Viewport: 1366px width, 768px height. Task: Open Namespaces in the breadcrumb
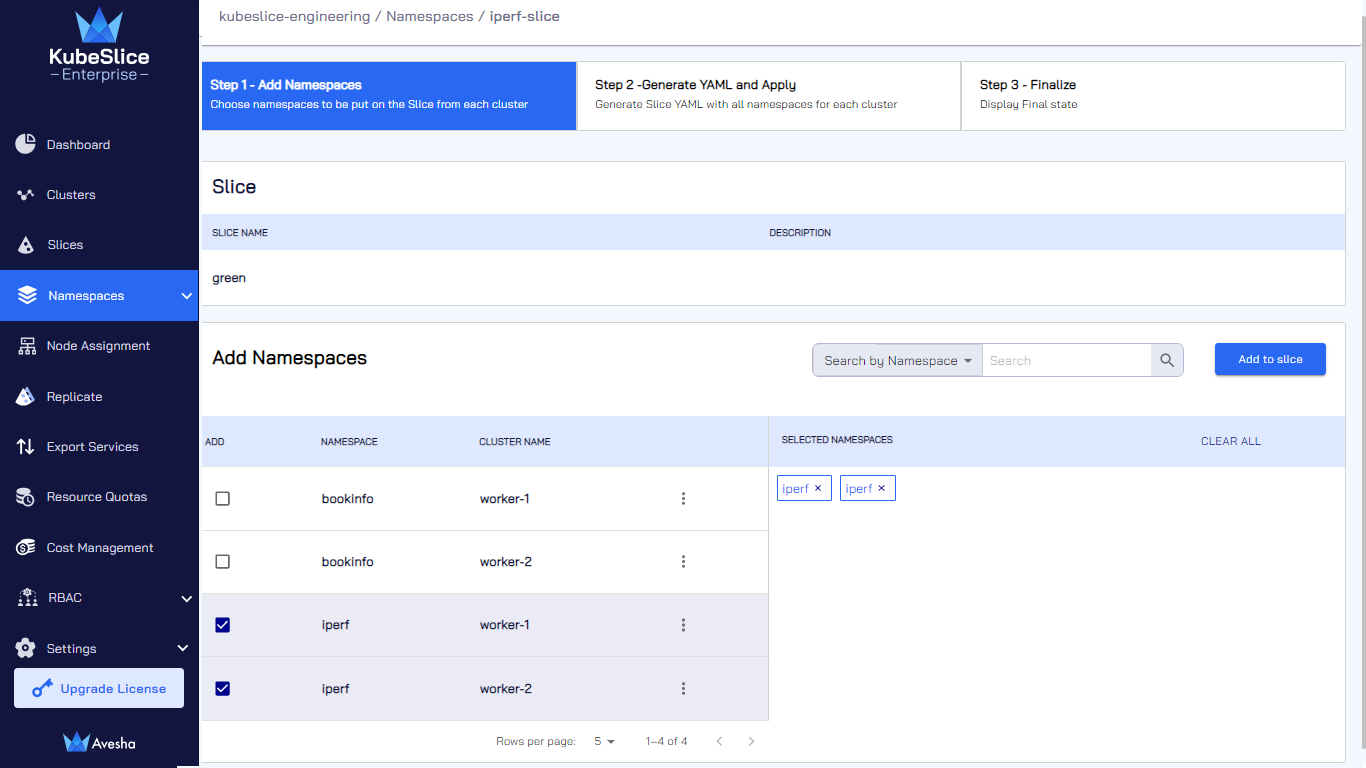(x=430, y=17)
